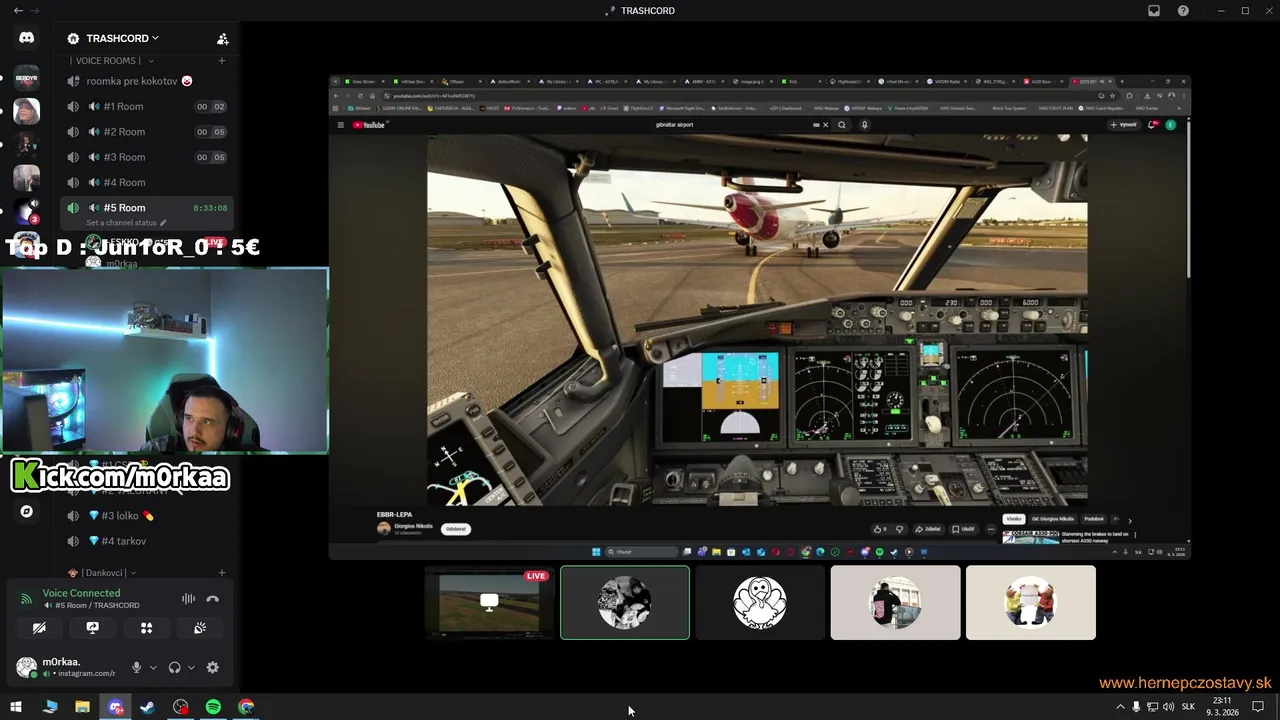
Task: Start an activity from voice panel
Action: 146,628
